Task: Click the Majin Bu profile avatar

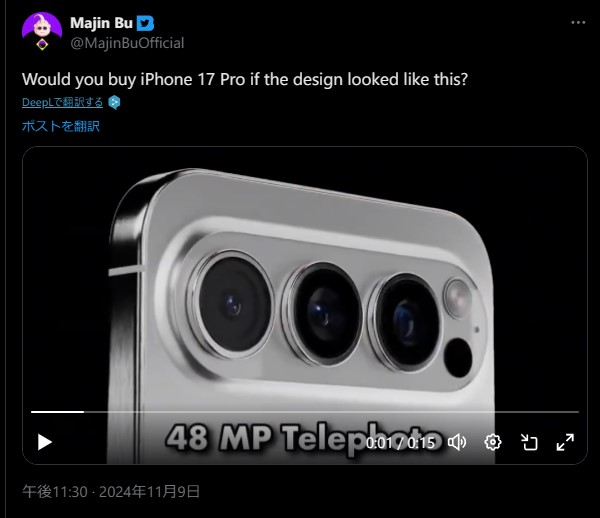Action: tap(42, 27)
